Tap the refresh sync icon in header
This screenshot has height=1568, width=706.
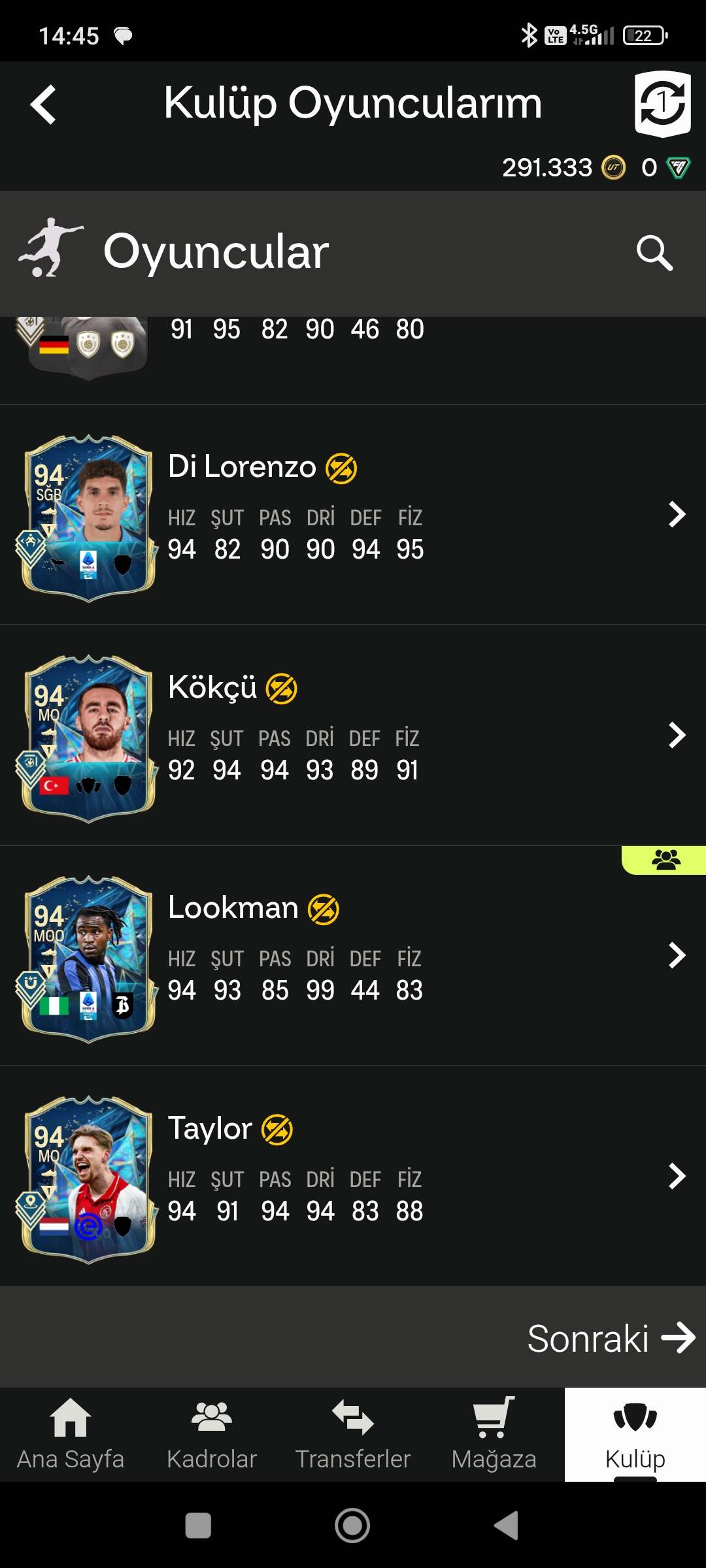point(663,104)
